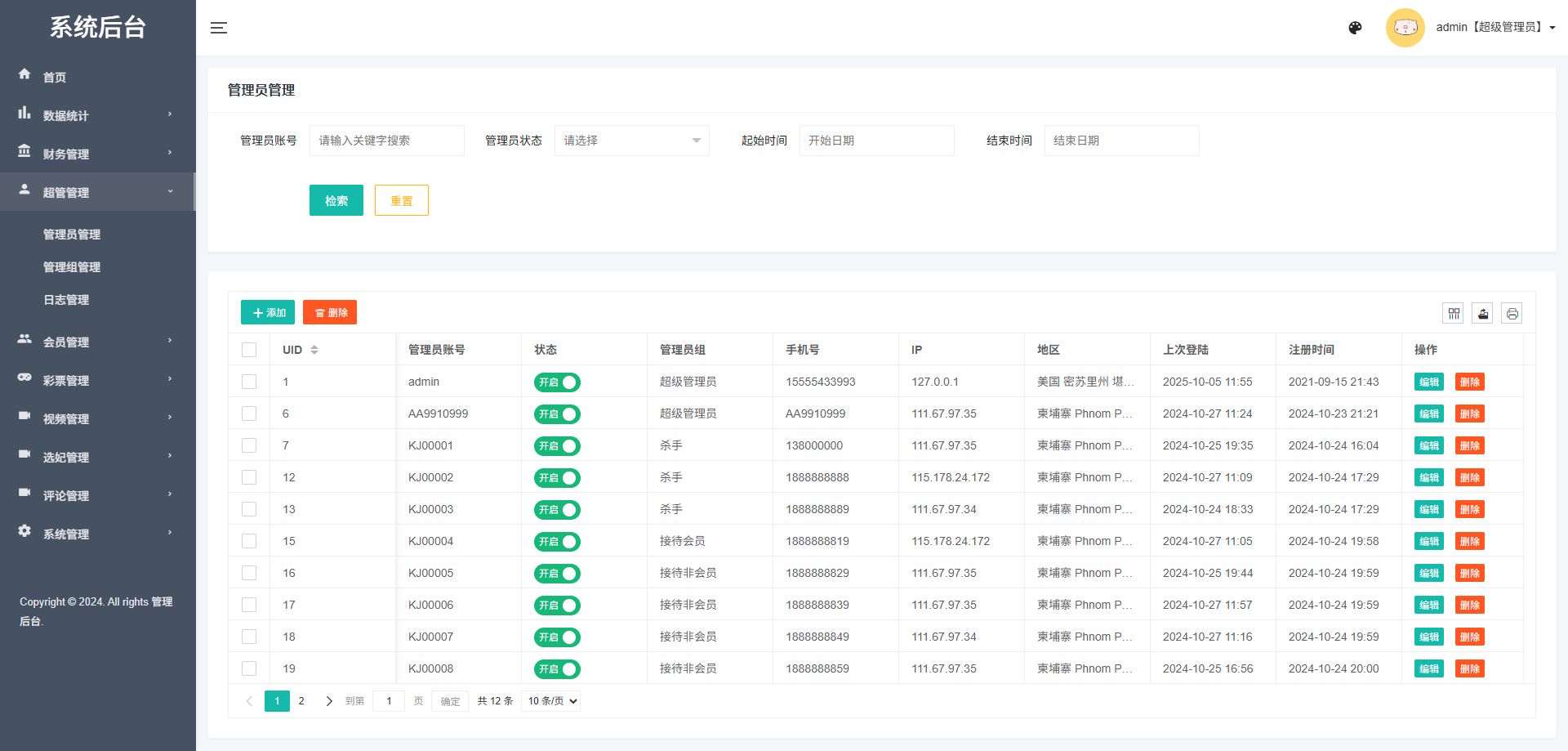Open the column filter icon above table
This screenshot has width=1568, height=751.
click(x=1454, y=313)
